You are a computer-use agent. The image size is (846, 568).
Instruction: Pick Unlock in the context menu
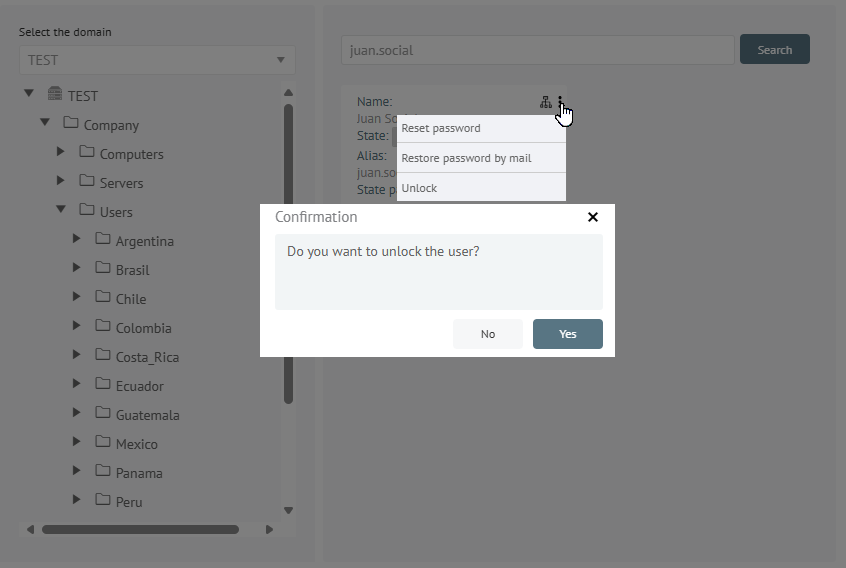tap(481, 188)
